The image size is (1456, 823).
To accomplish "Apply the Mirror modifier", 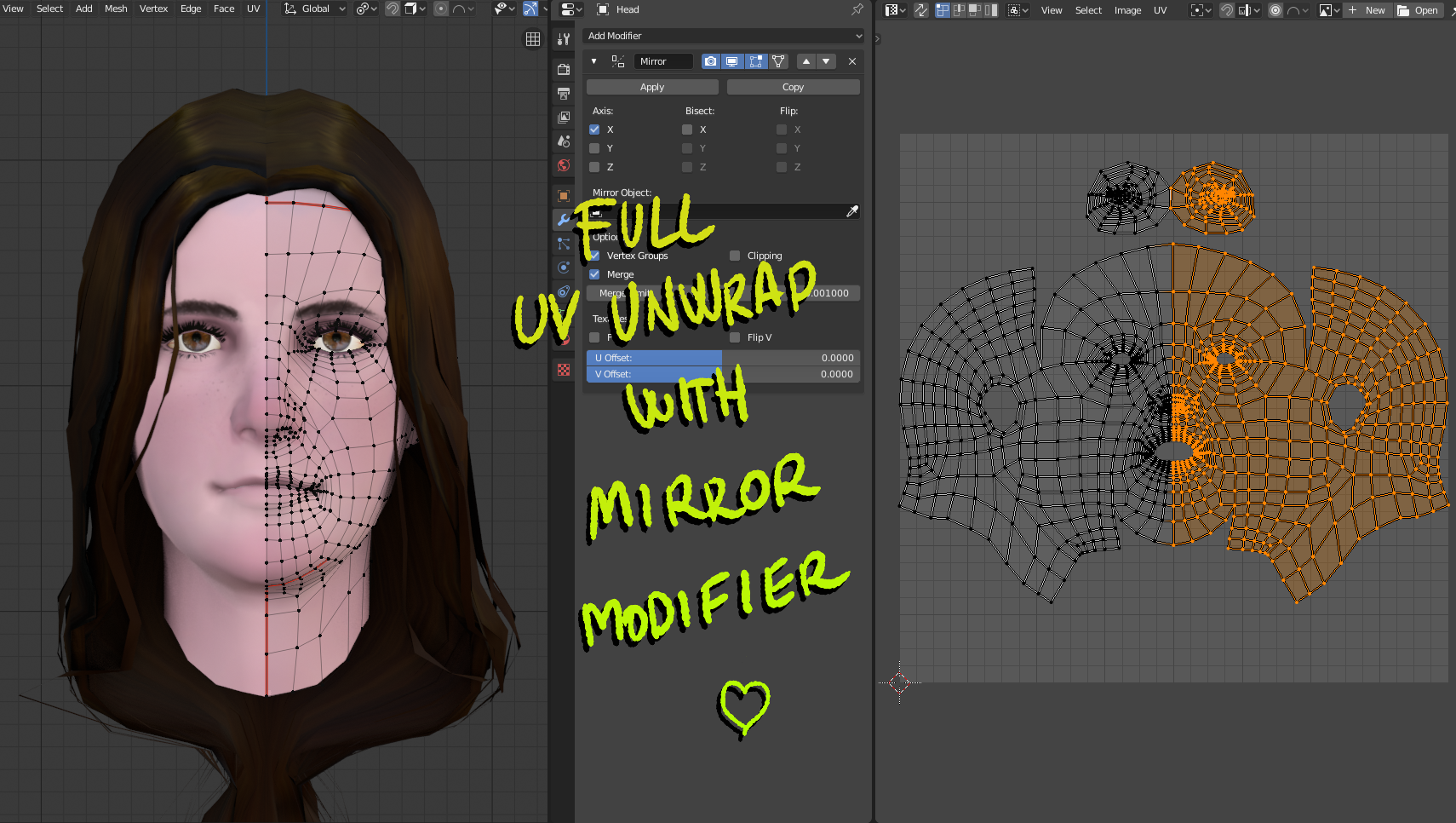I will [652, 87].
